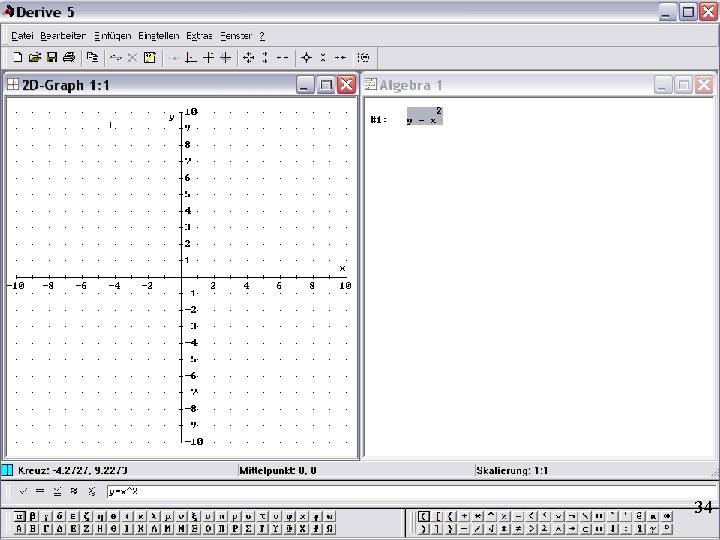The width and height of the screenshot is (720, 540).
Task: Click the checkmark icon beside the entry line
Action: pyautogui.click(x=23, y=491)
